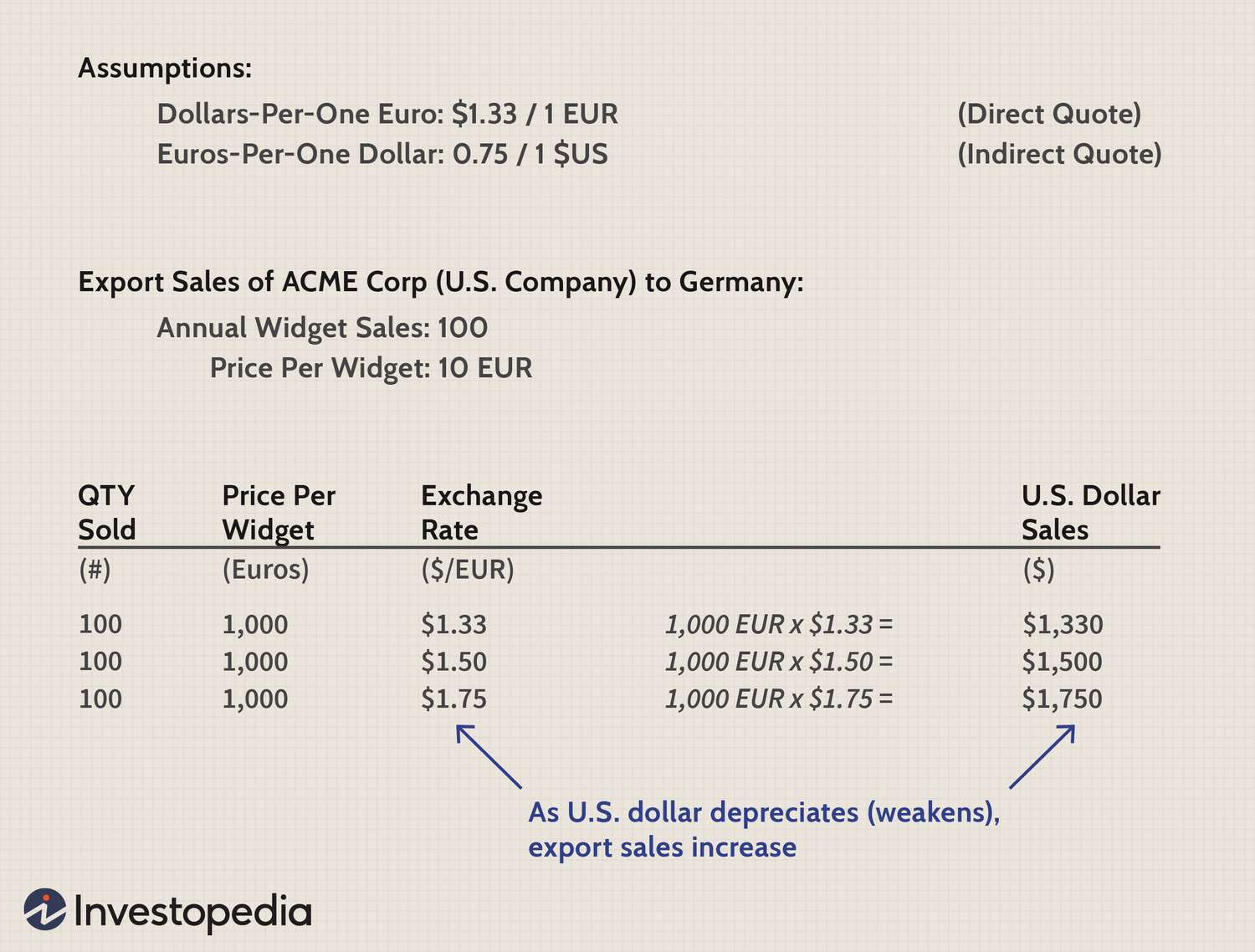Image resolution: width=1255 pixels, height=952 pixels.
Task: Click the Investopedia wordmark text
Action: (x=193, y=912)
